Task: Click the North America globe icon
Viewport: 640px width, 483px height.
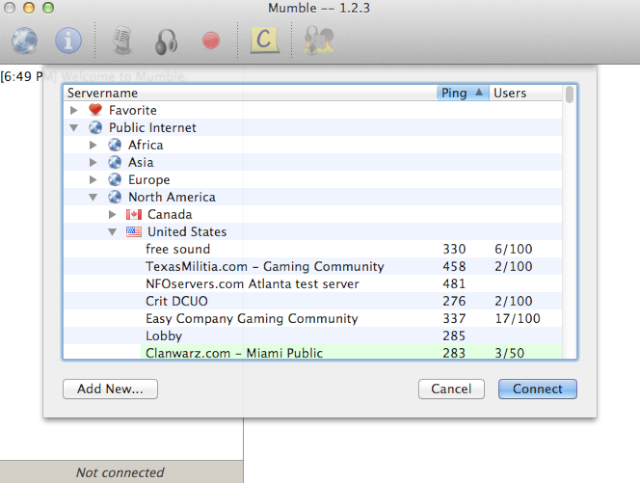Action: coord(115,197)
